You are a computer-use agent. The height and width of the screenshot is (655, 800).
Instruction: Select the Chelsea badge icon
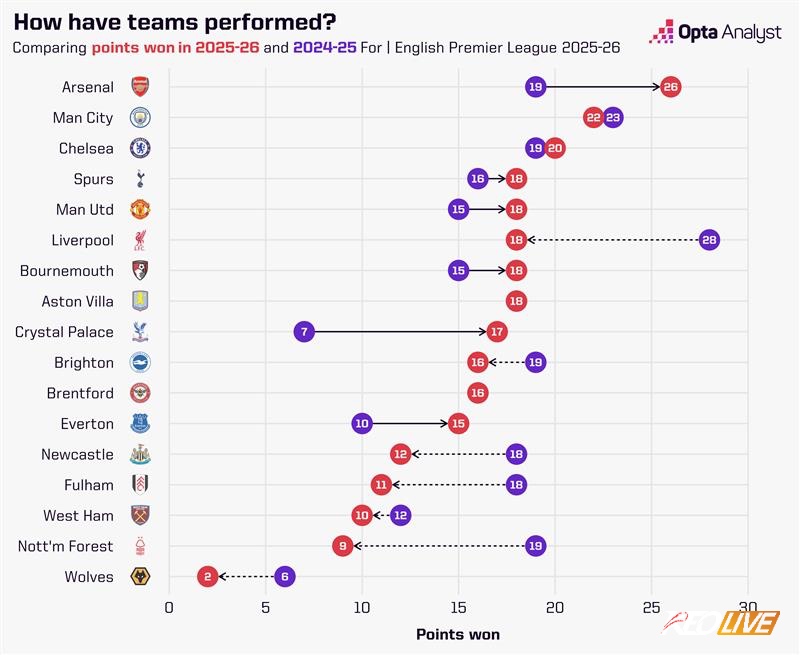[x=140, y=148]
